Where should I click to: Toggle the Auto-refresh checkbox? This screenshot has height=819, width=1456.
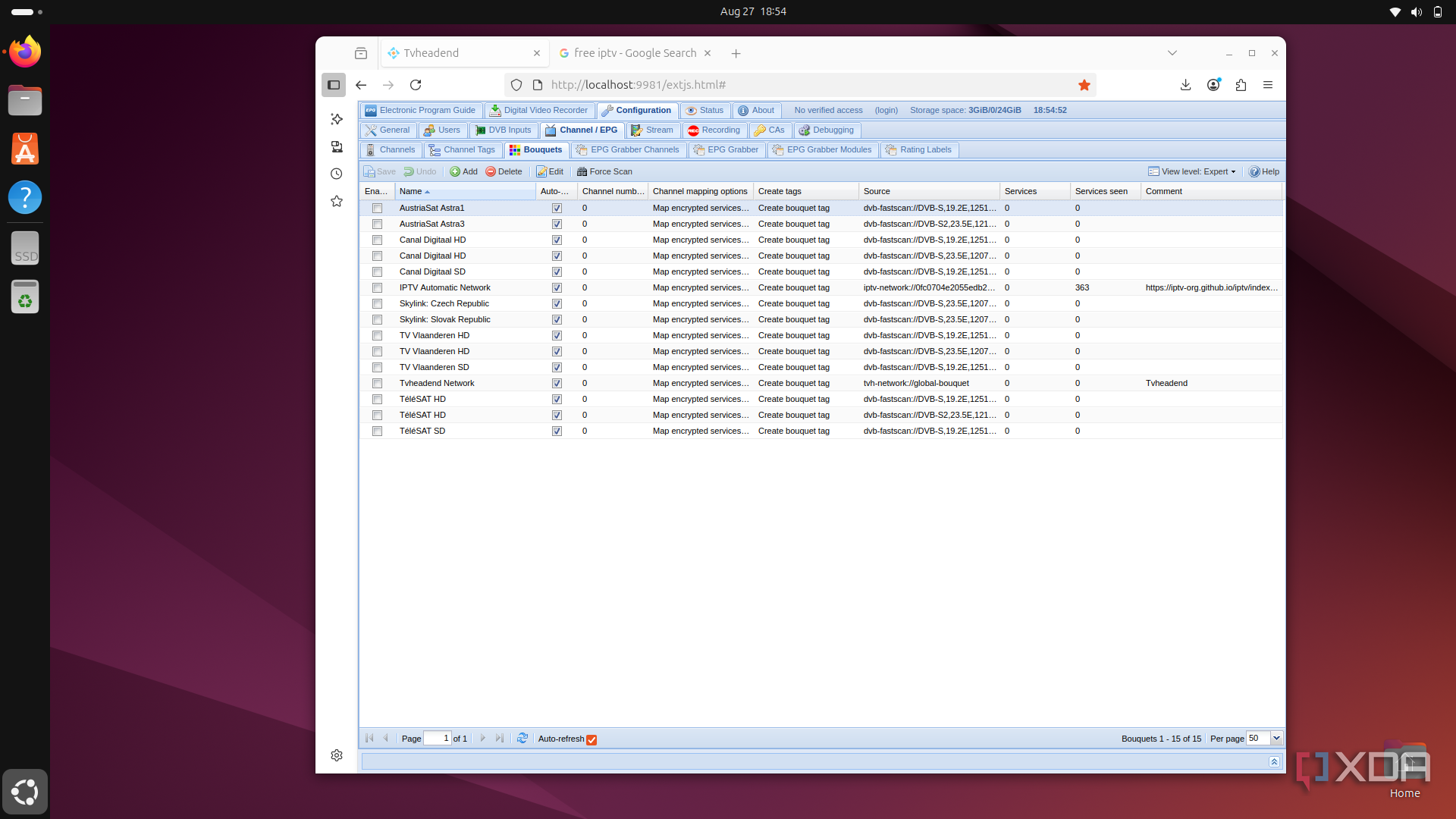pyautogui.click(x=591, y=739)
